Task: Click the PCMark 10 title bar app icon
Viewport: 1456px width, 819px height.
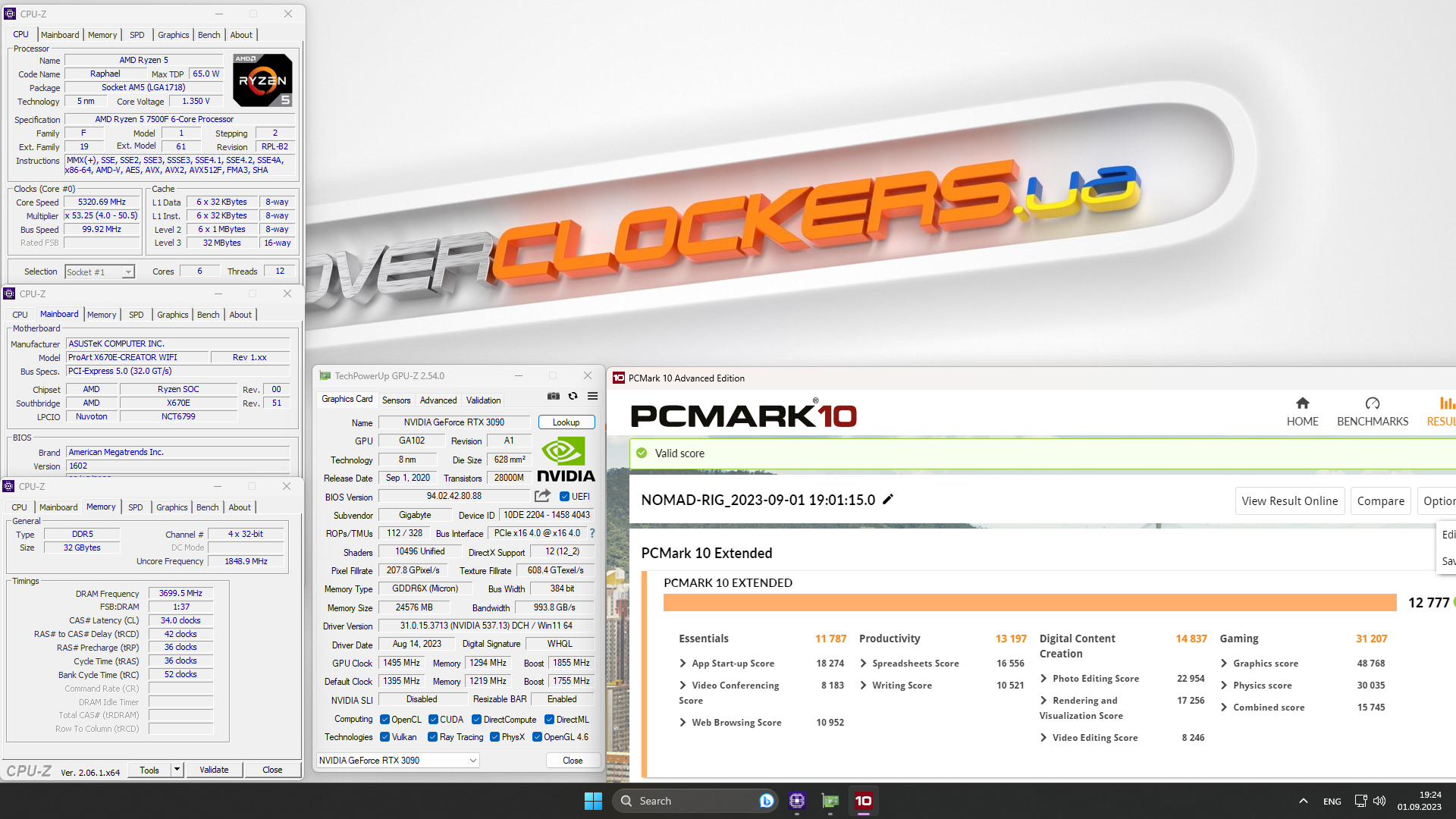Action: (x=619, y=378)
